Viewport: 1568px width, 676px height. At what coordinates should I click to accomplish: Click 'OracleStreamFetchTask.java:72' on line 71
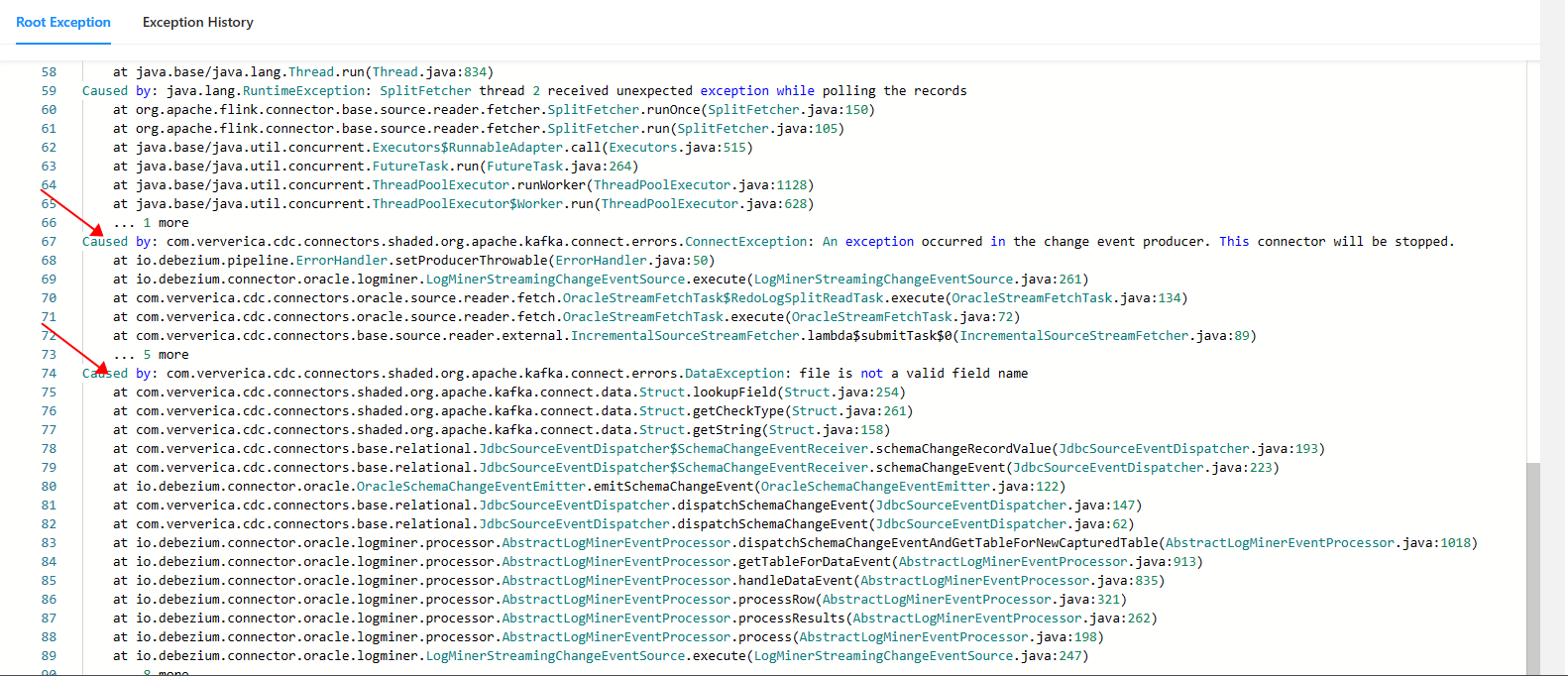(902, 316)
